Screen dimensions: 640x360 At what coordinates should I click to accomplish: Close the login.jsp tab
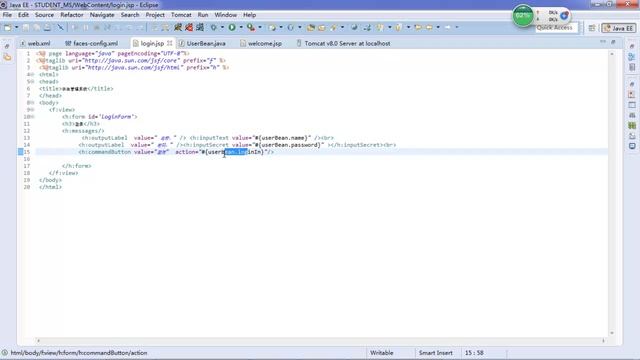tap(169, 43)
